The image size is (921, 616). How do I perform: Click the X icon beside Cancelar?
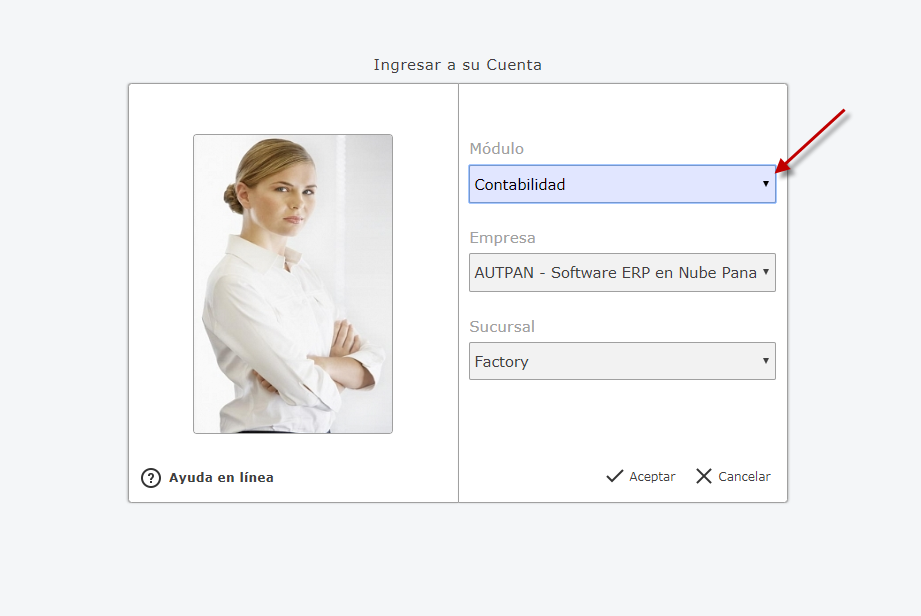click(x=704, y=476)
